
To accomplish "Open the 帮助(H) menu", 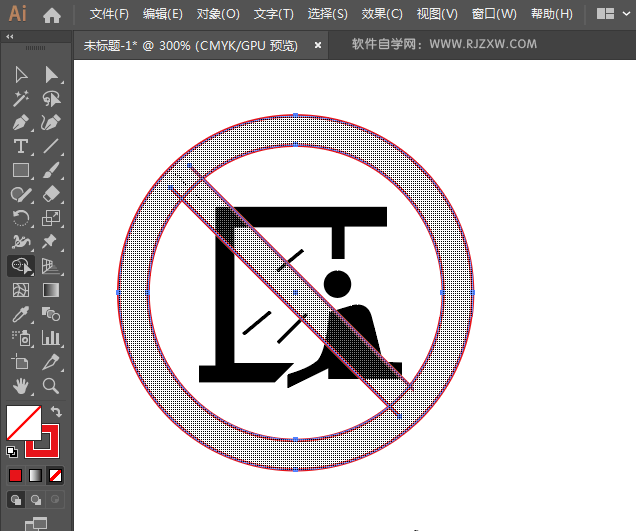I will point(552,14).
